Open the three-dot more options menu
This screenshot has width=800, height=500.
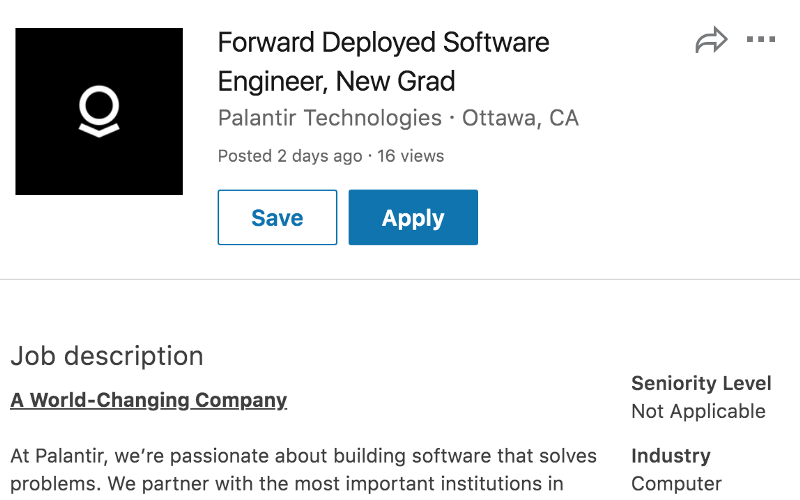point(761,40)
